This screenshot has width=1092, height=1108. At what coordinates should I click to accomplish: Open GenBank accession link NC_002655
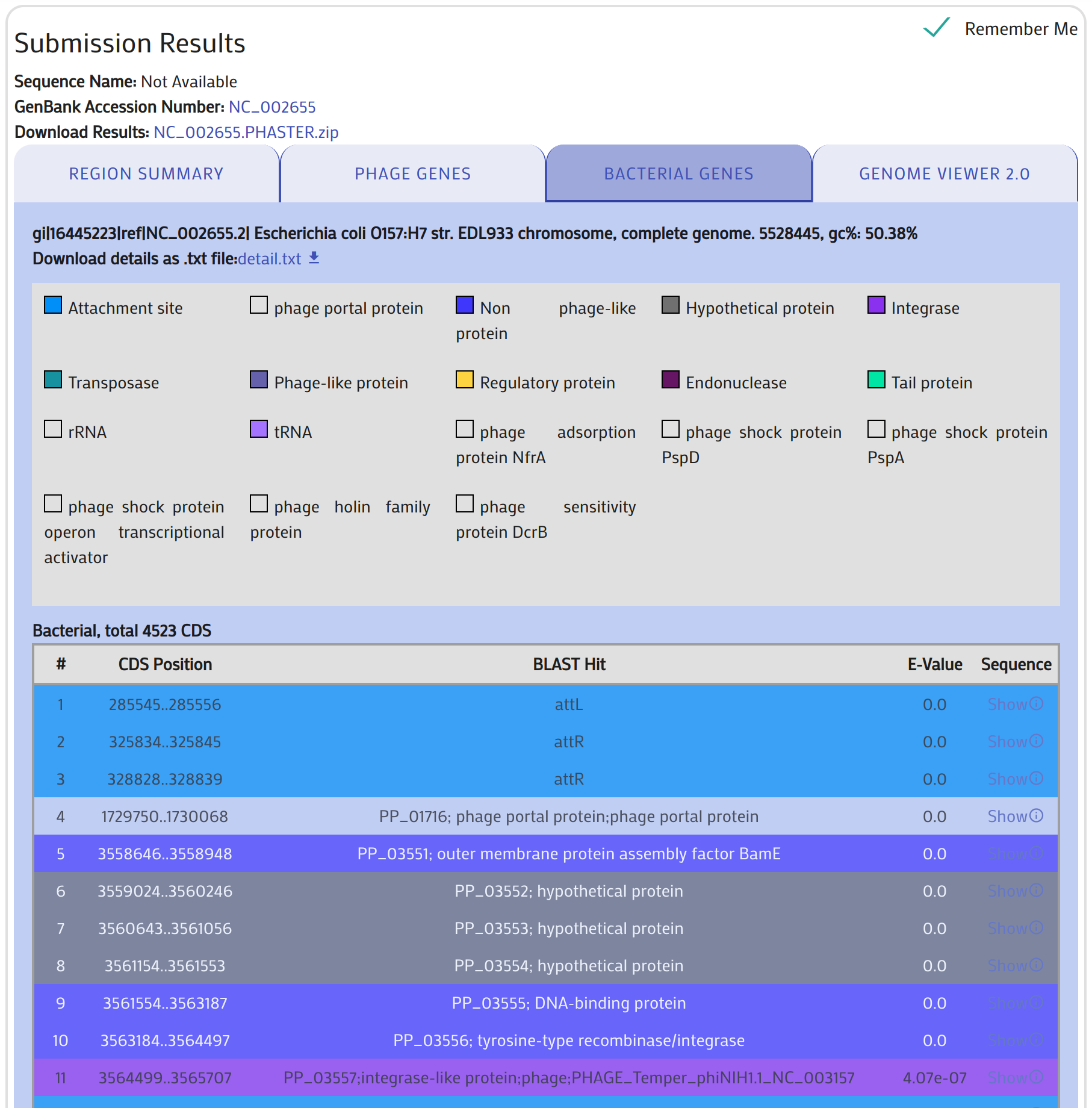pyautogui.click(x=272, y=107)
